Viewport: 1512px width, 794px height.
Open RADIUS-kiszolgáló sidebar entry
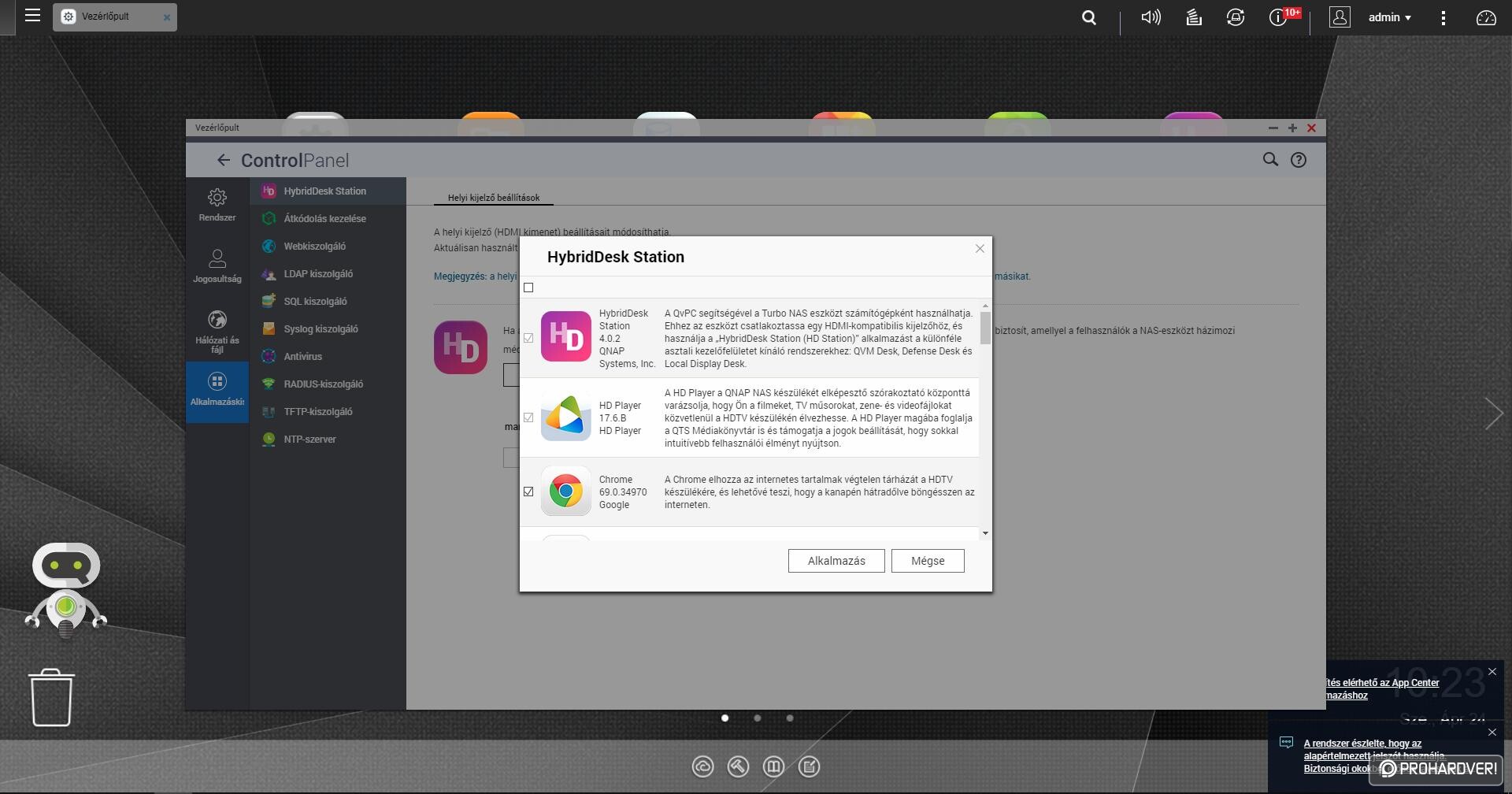pos(328,384)
